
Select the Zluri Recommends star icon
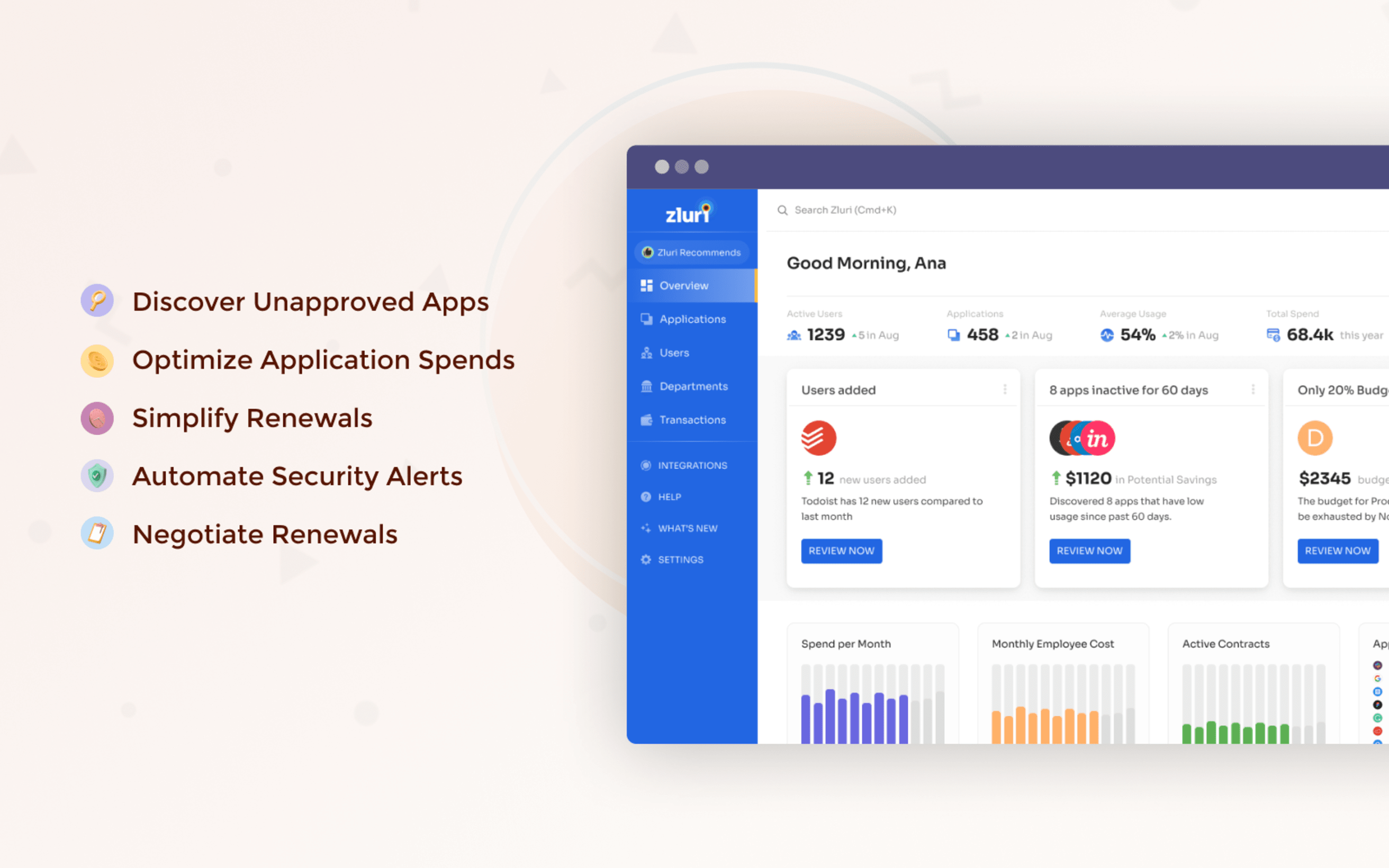(647, 251)
